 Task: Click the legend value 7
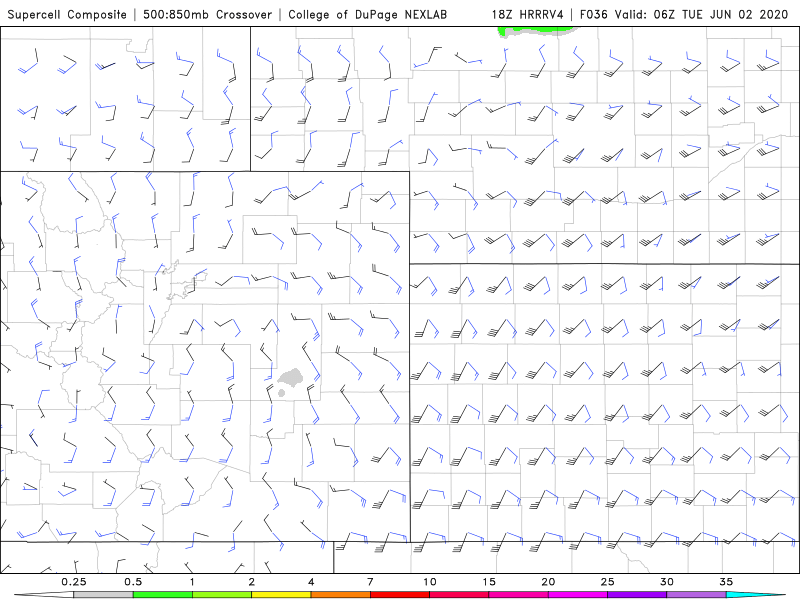click(370, 582)
